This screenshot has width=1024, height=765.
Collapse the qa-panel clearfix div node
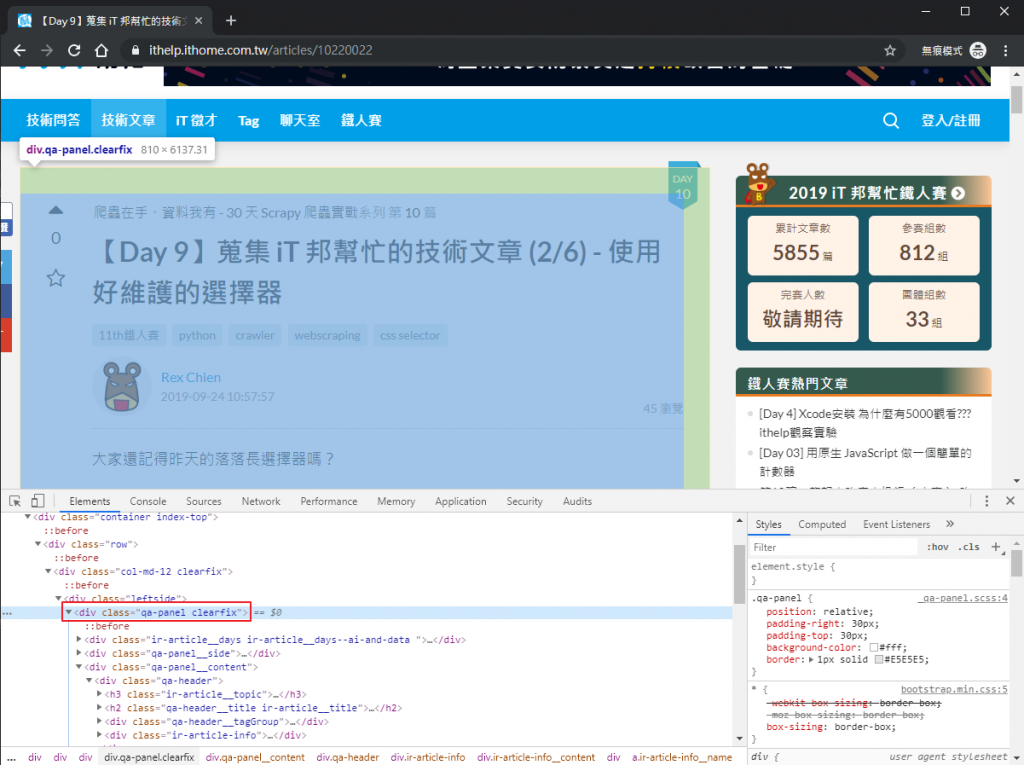[x=68, y=612]
